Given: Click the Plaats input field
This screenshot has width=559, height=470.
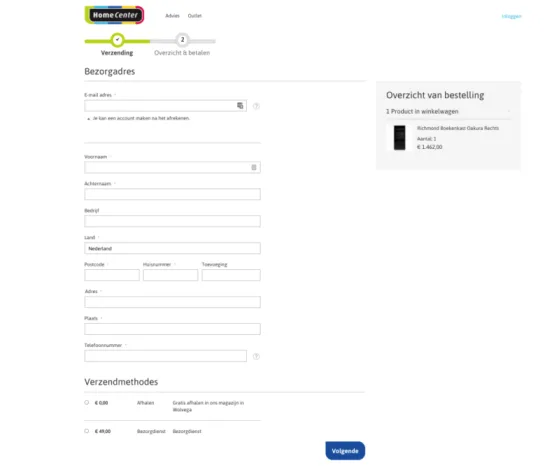Looking at the screenshot, I should click(172, 329).
